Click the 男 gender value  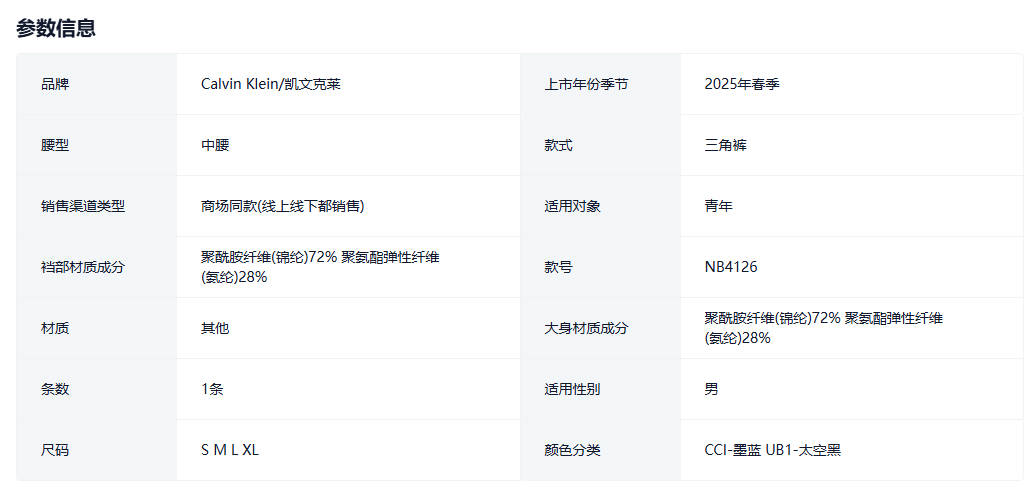711,389
